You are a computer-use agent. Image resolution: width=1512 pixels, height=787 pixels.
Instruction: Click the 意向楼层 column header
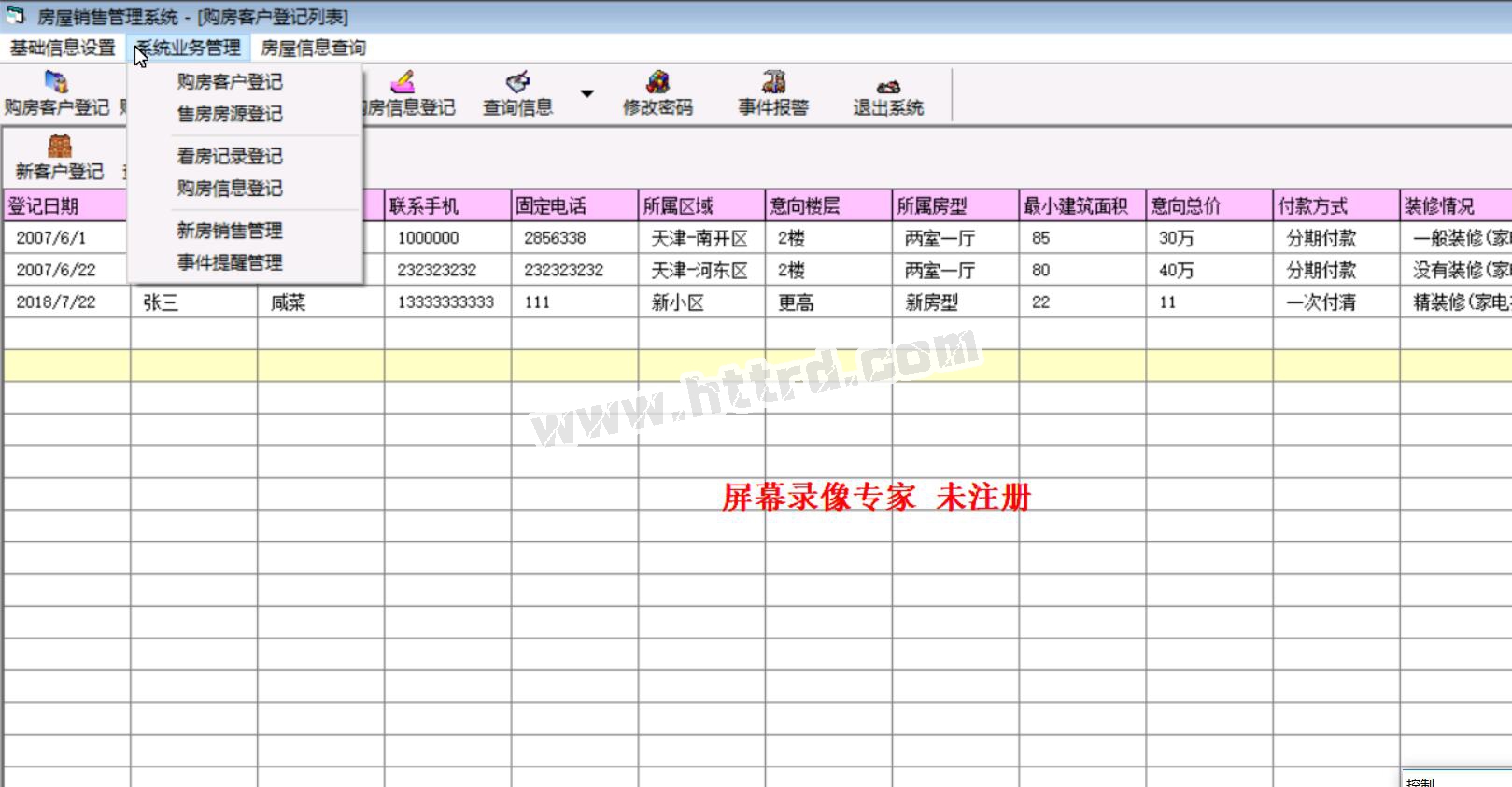tap(828, 205)
